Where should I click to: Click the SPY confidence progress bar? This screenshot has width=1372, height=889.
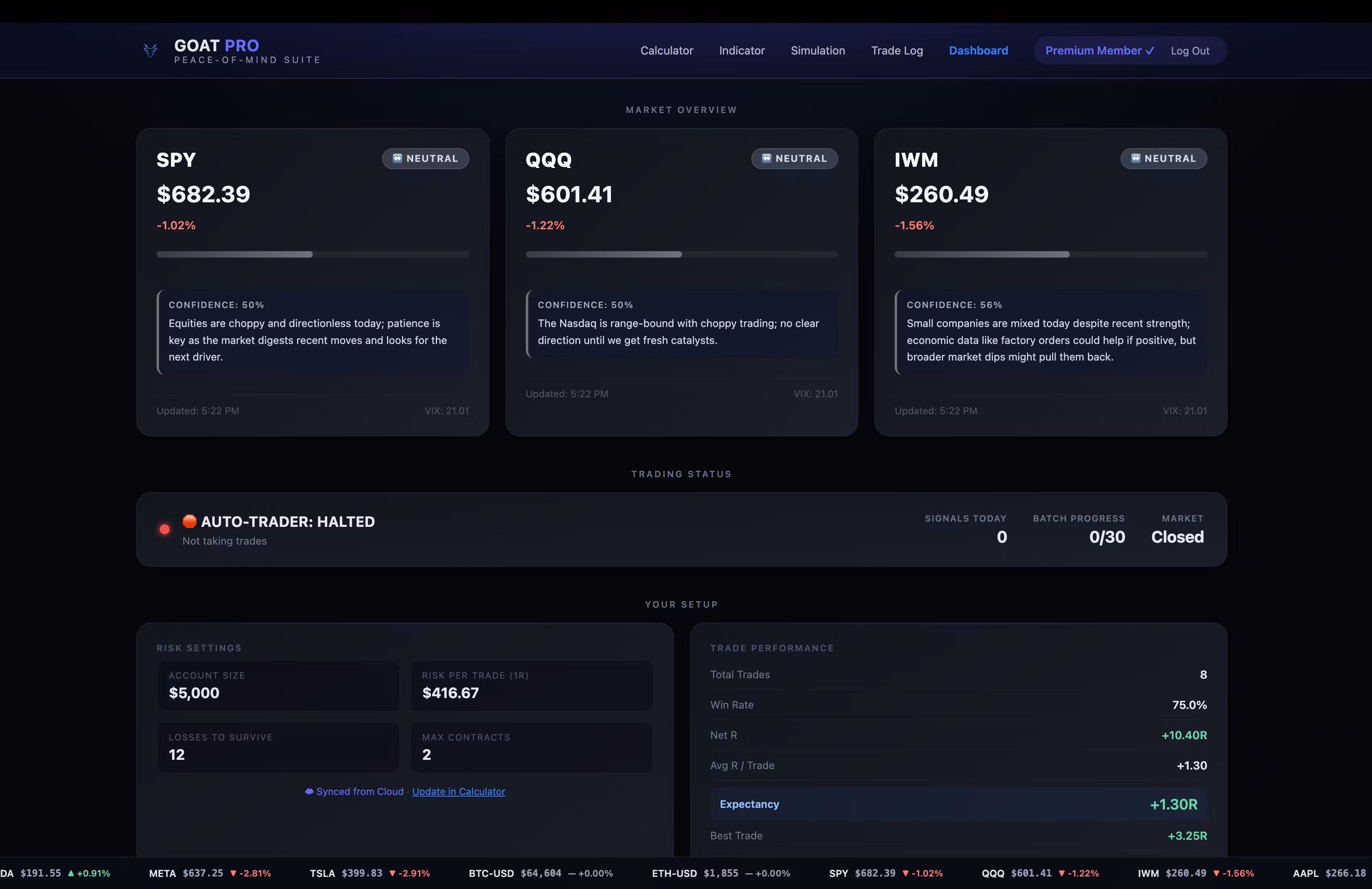pos(312,254)
